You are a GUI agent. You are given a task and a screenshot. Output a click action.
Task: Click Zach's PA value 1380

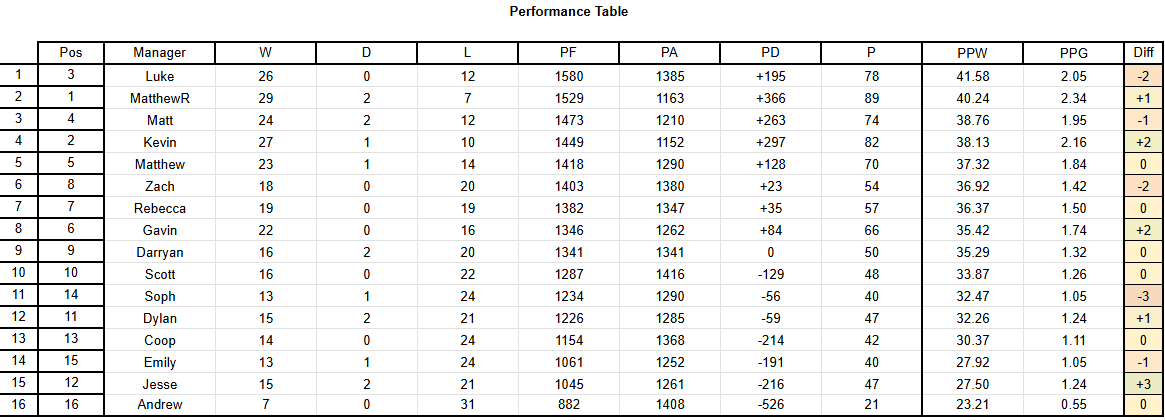(669, 187)
